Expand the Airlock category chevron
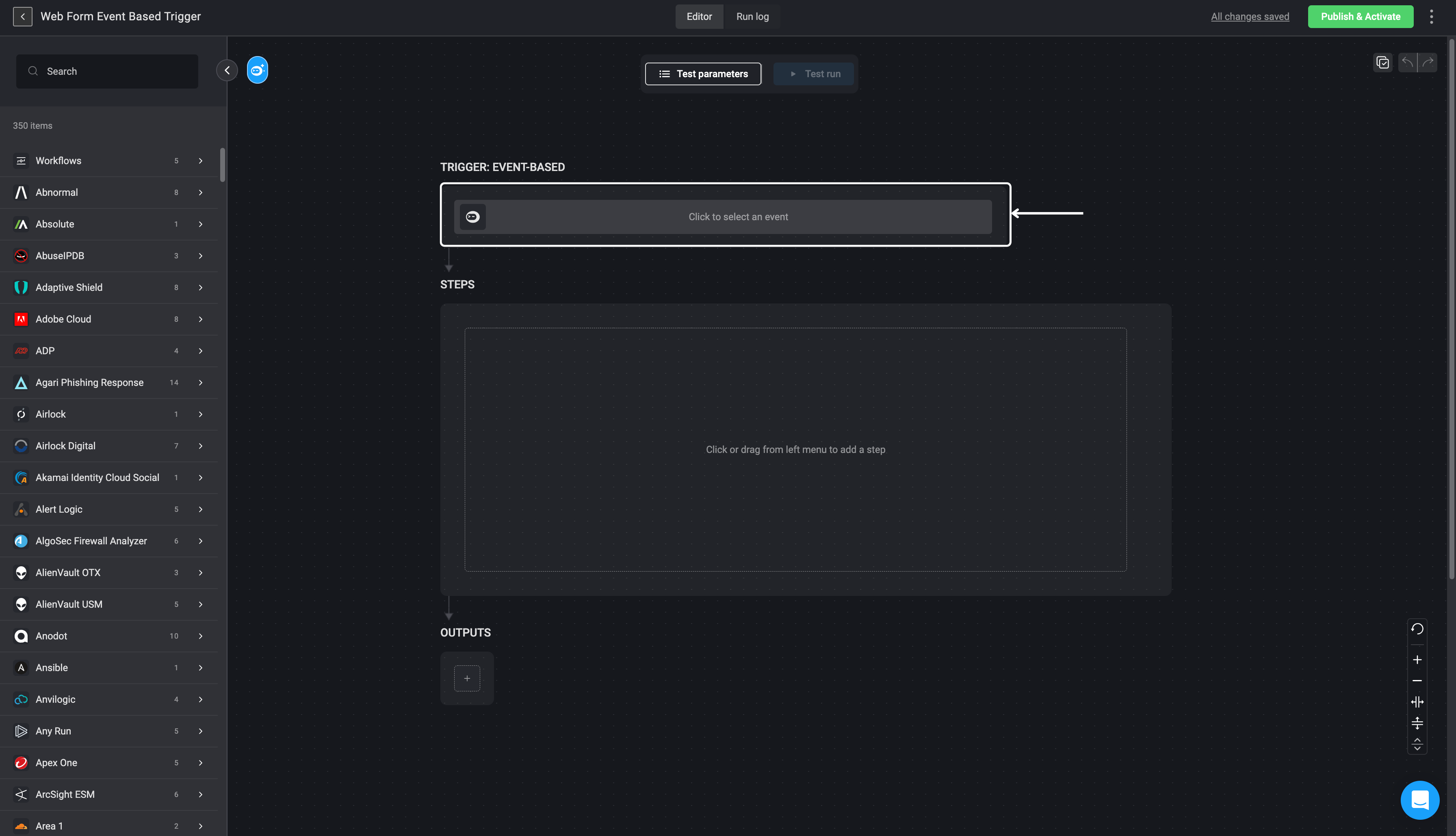The height and width of the screenshot is (836, 1456). [x=200, y=414]
